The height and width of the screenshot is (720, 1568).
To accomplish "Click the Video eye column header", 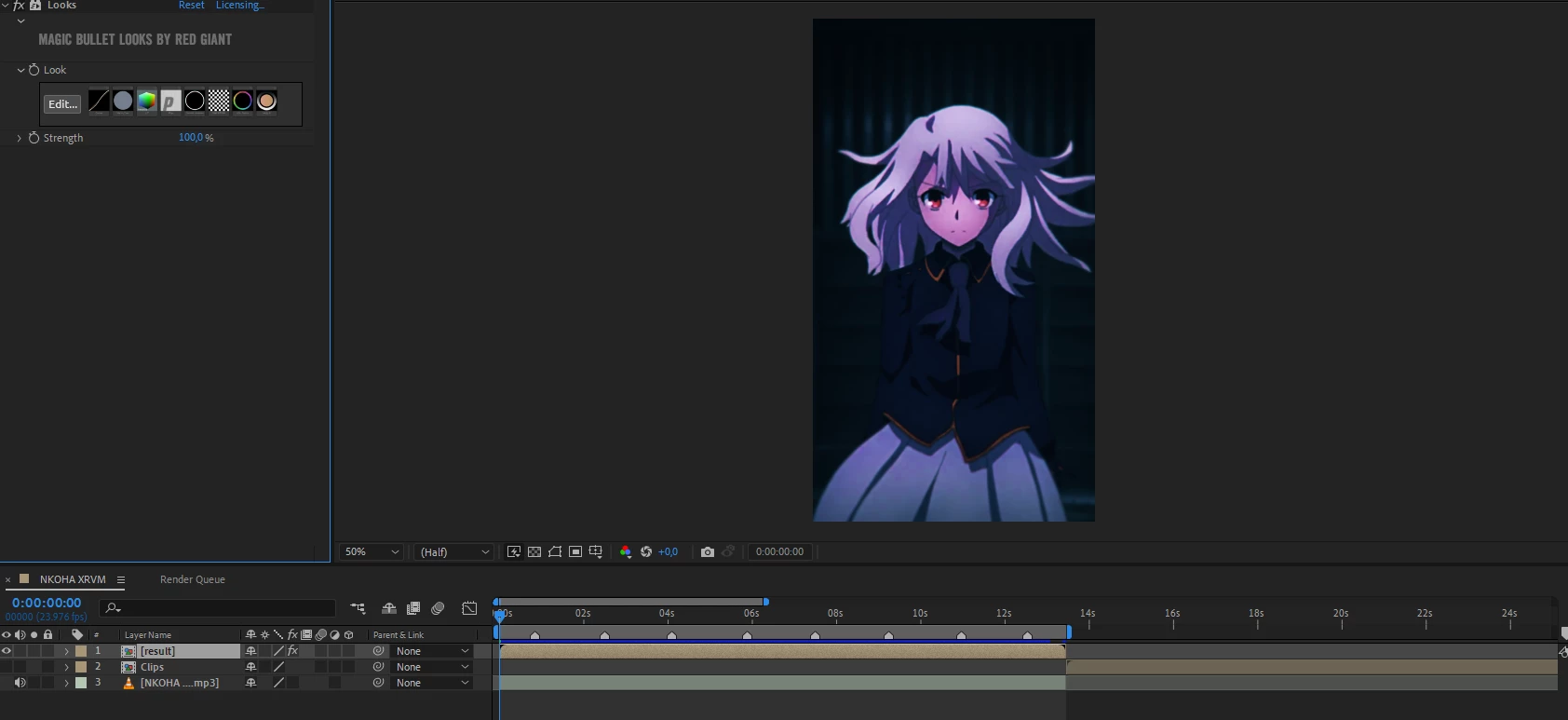I will coord(7,635).
